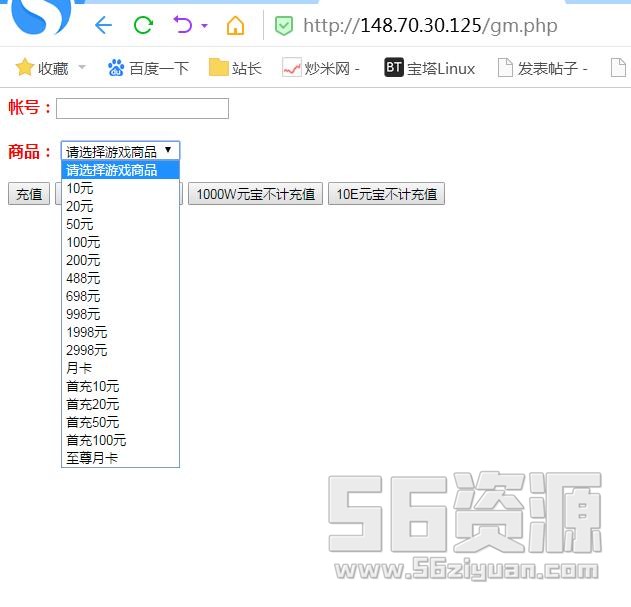Open the 站长 bookmarks folder
Image resolution: width=631 pixels, height=607 pixels.
(235, 68)
